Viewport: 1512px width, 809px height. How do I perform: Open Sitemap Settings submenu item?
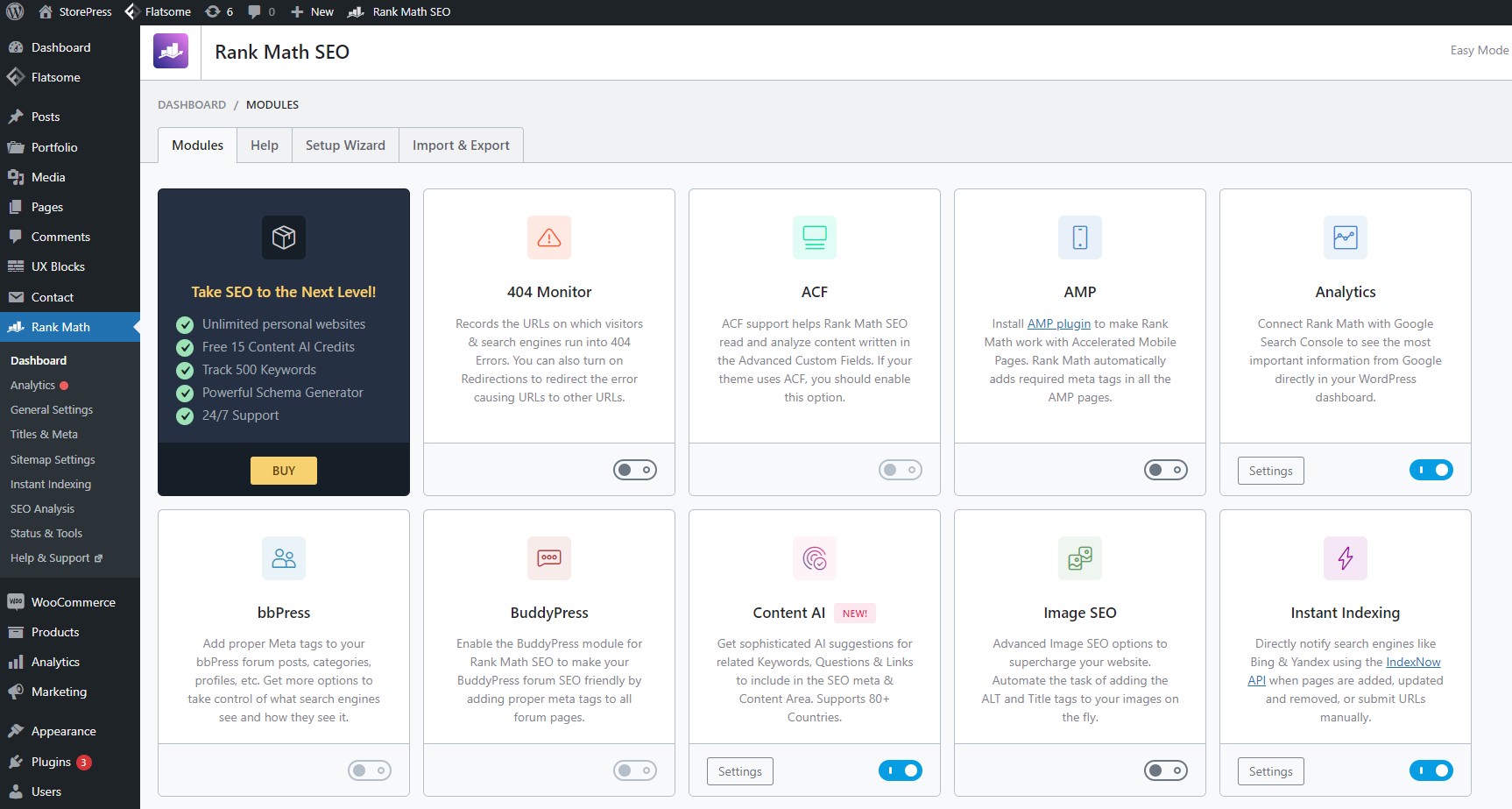(x=53, y=459)
